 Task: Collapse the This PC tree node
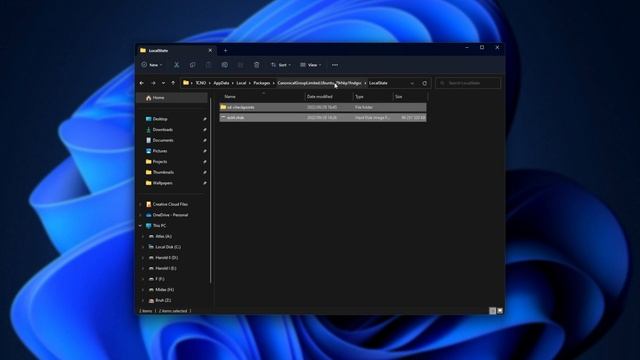[140, 226]
